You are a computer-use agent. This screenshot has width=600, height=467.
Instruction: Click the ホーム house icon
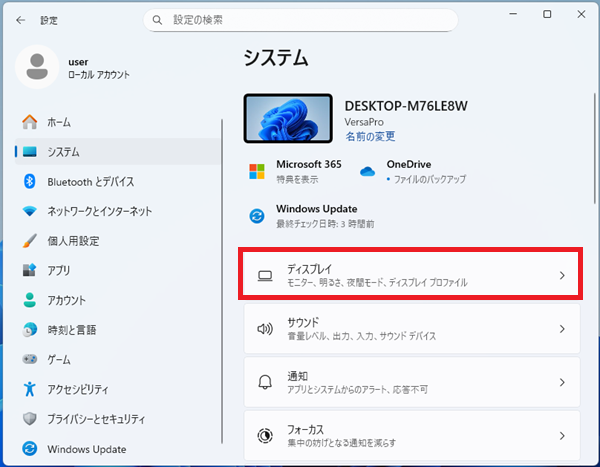tap(30, 122)
